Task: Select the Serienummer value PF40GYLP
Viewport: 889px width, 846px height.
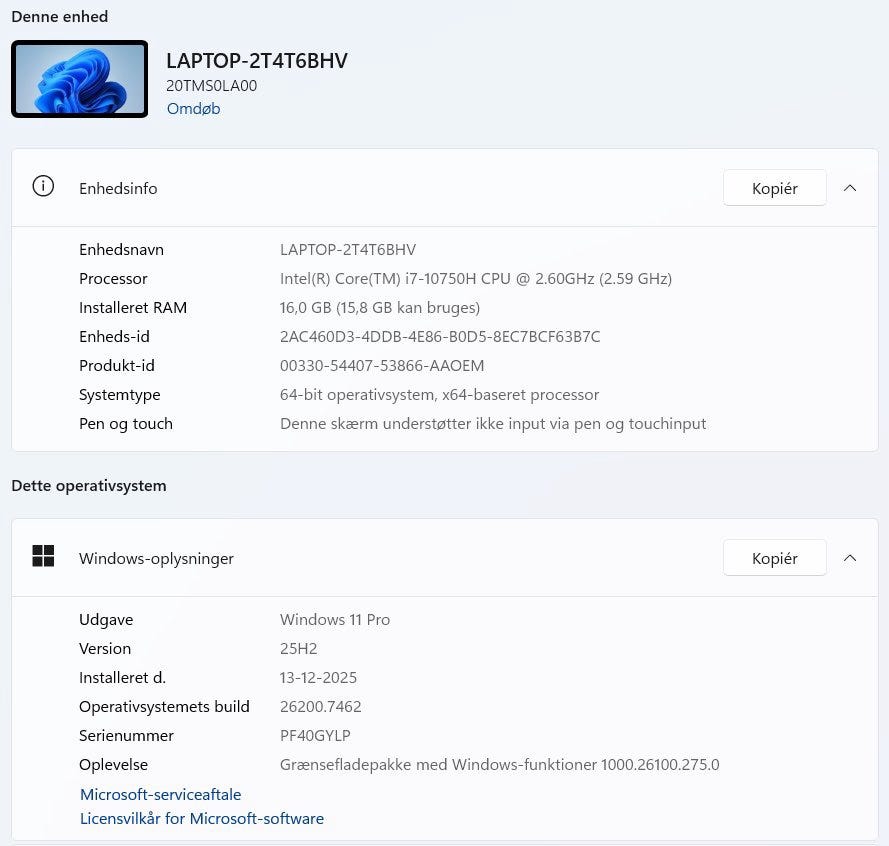Action: [315, 735]
